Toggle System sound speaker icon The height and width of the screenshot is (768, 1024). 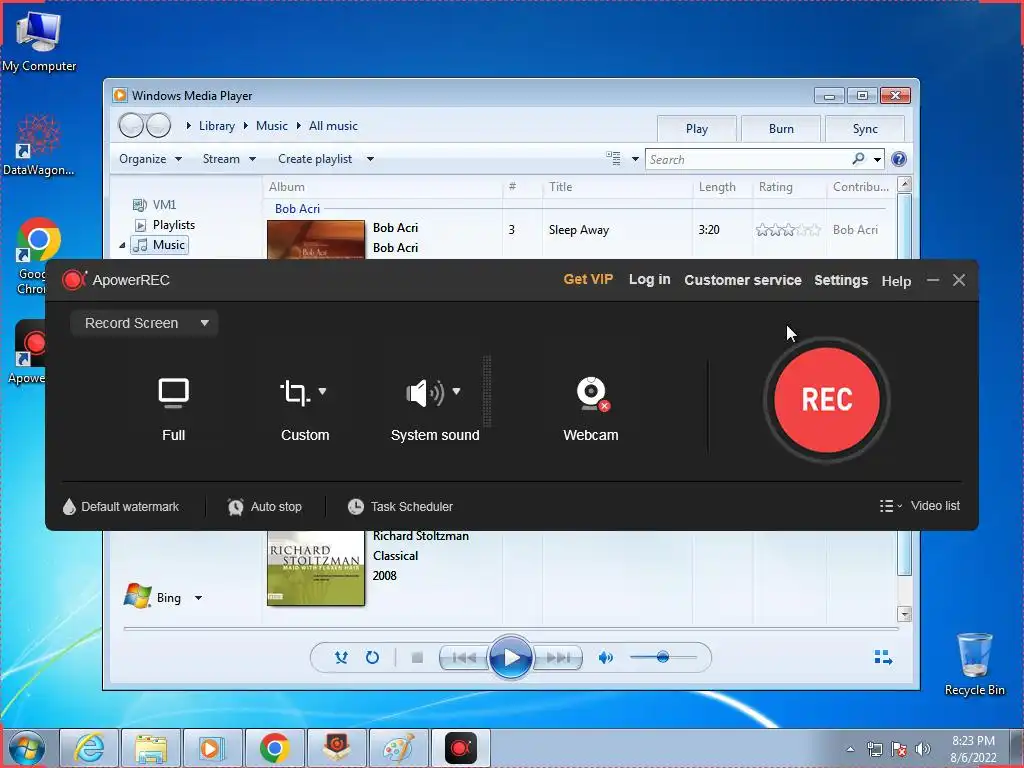pos(424,393)
